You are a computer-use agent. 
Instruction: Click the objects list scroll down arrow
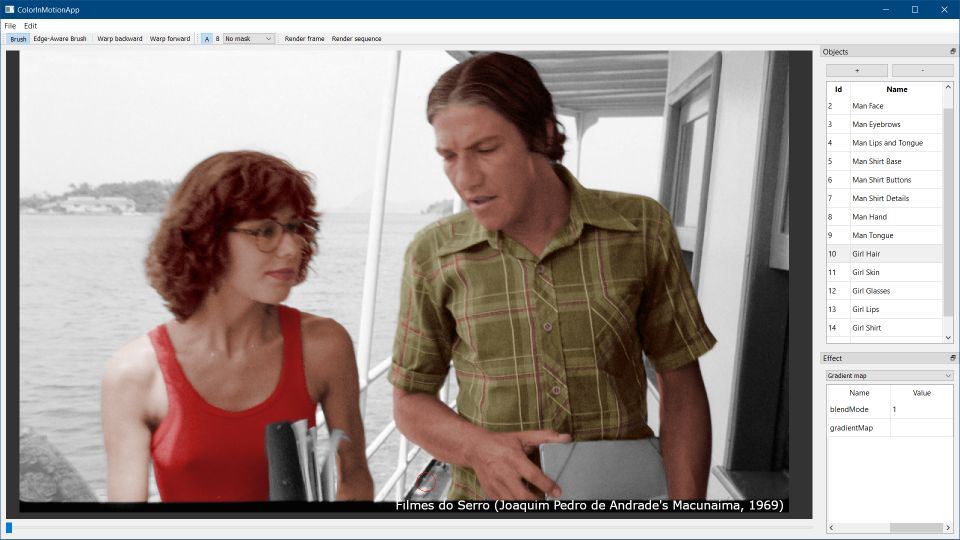pos(948,337)
